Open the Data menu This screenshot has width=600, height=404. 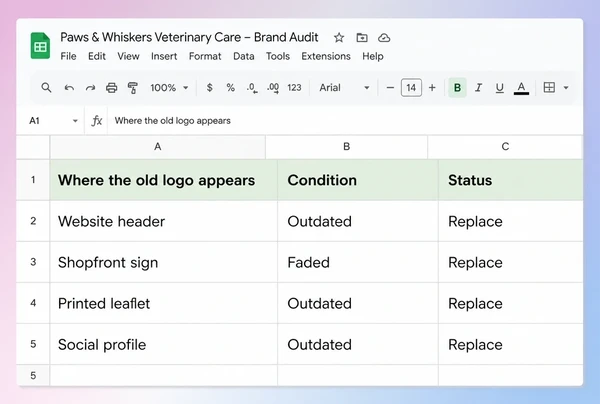pos(244,56)
